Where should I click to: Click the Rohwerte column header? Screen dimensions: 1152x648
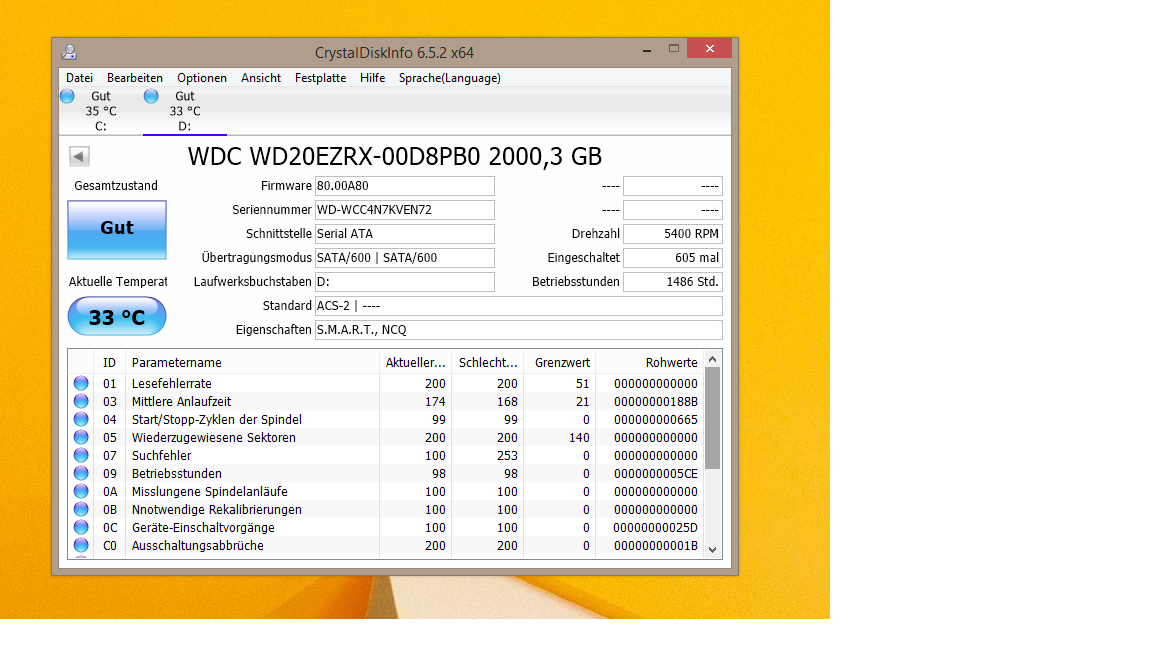click(x=649, y=362)
